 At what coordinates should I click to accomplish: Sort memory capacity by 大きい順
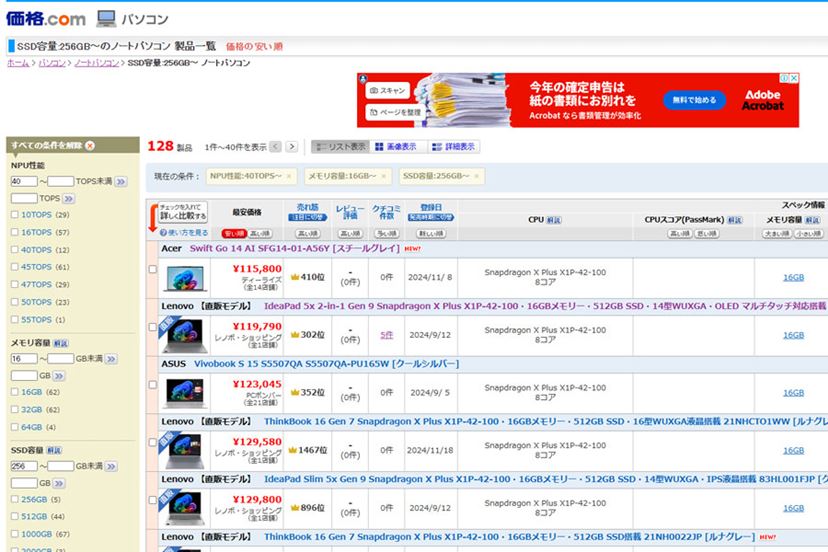click(x=776, y=233)
